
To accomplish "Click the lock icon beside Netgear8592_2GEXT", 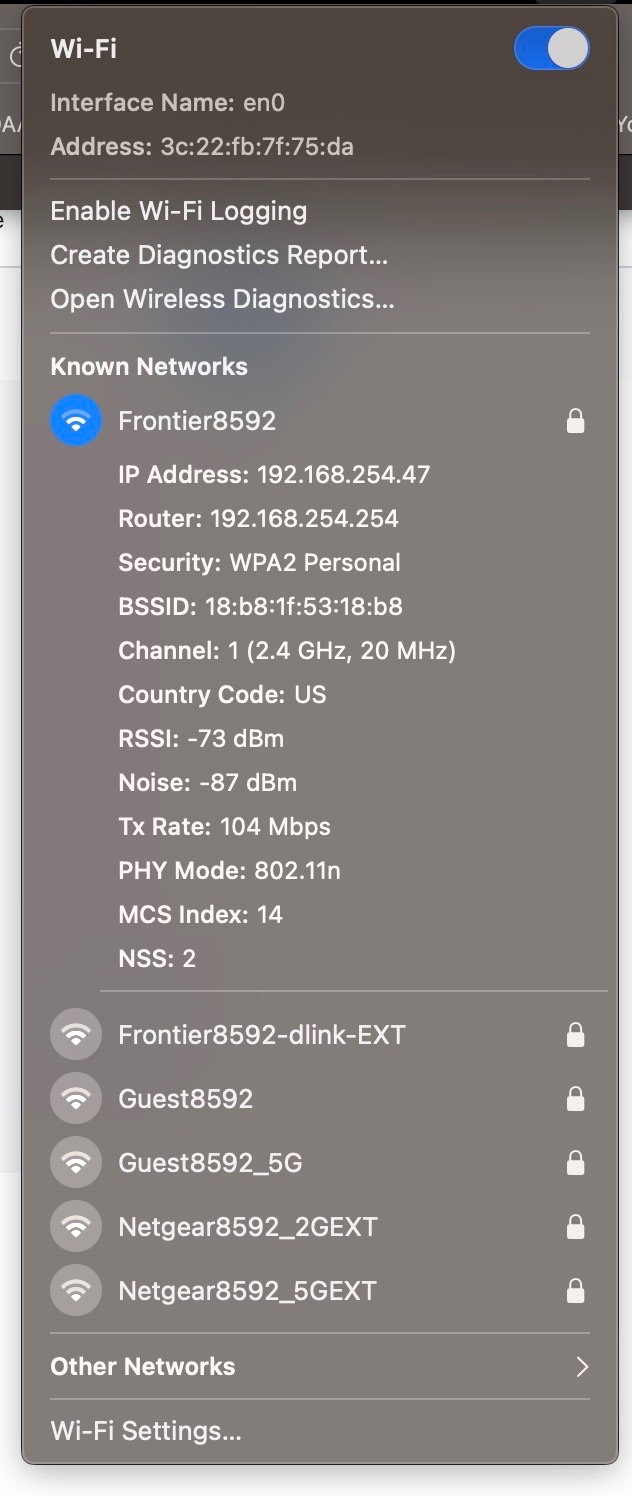I will (575, 1227).
